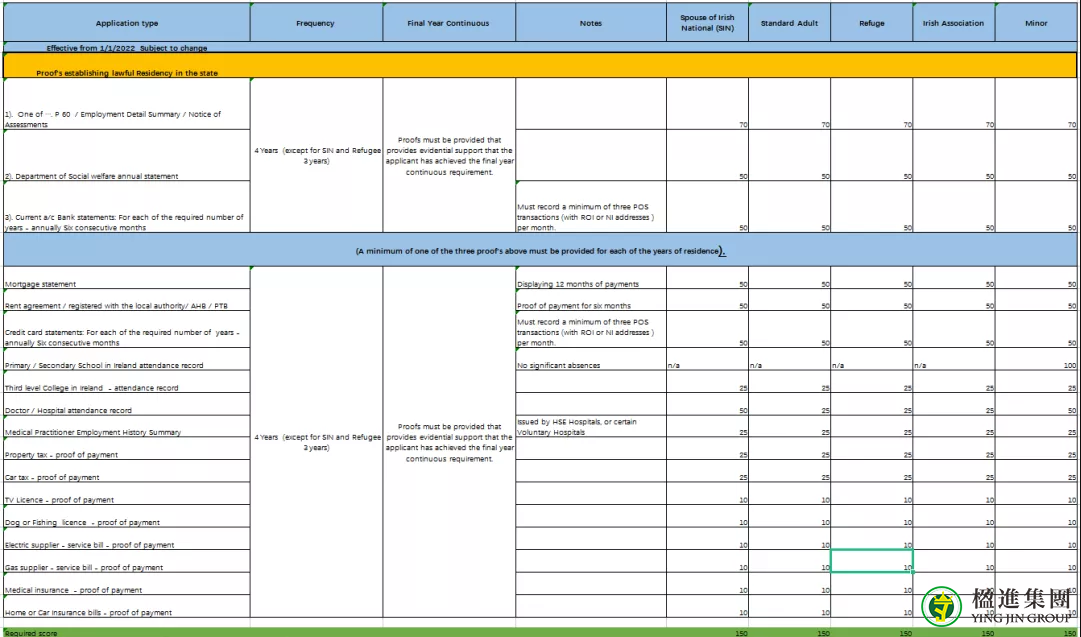Click "Gas supplier - service bill" cell
This screenshot has height=637, width=1081.
coord(127,561)
